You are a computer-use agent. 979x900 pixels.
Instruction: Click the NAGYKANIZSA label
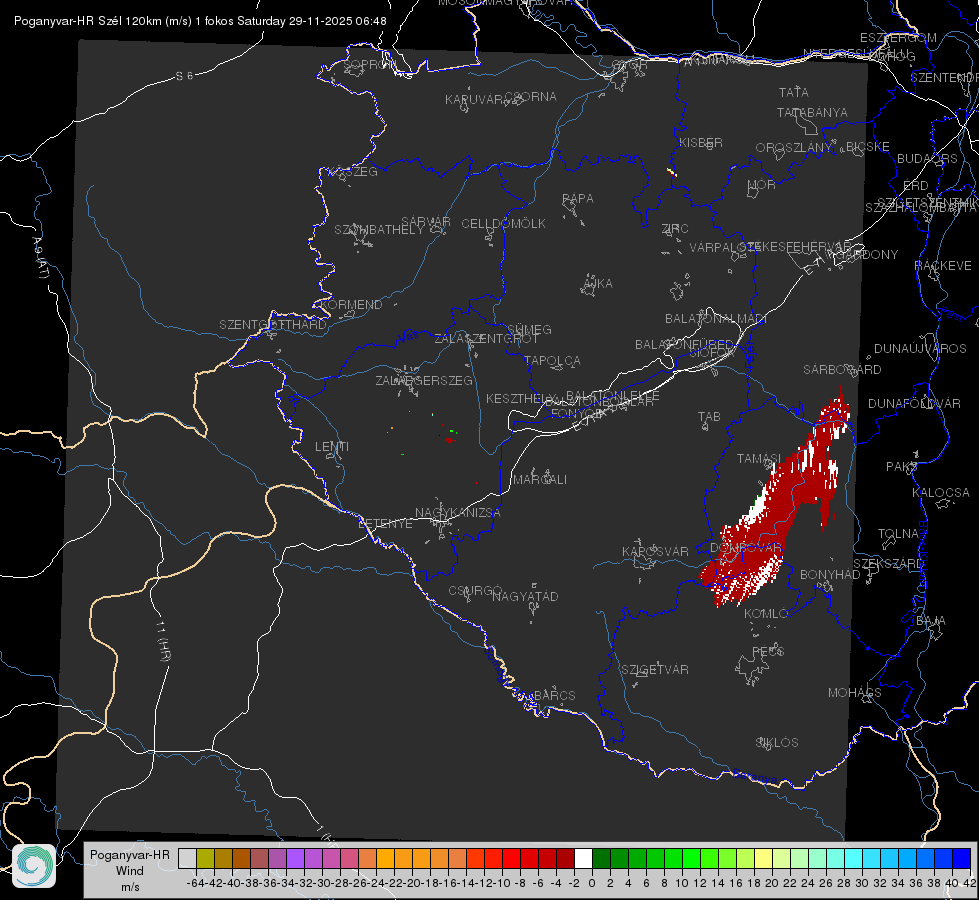[x=458, y=513]
